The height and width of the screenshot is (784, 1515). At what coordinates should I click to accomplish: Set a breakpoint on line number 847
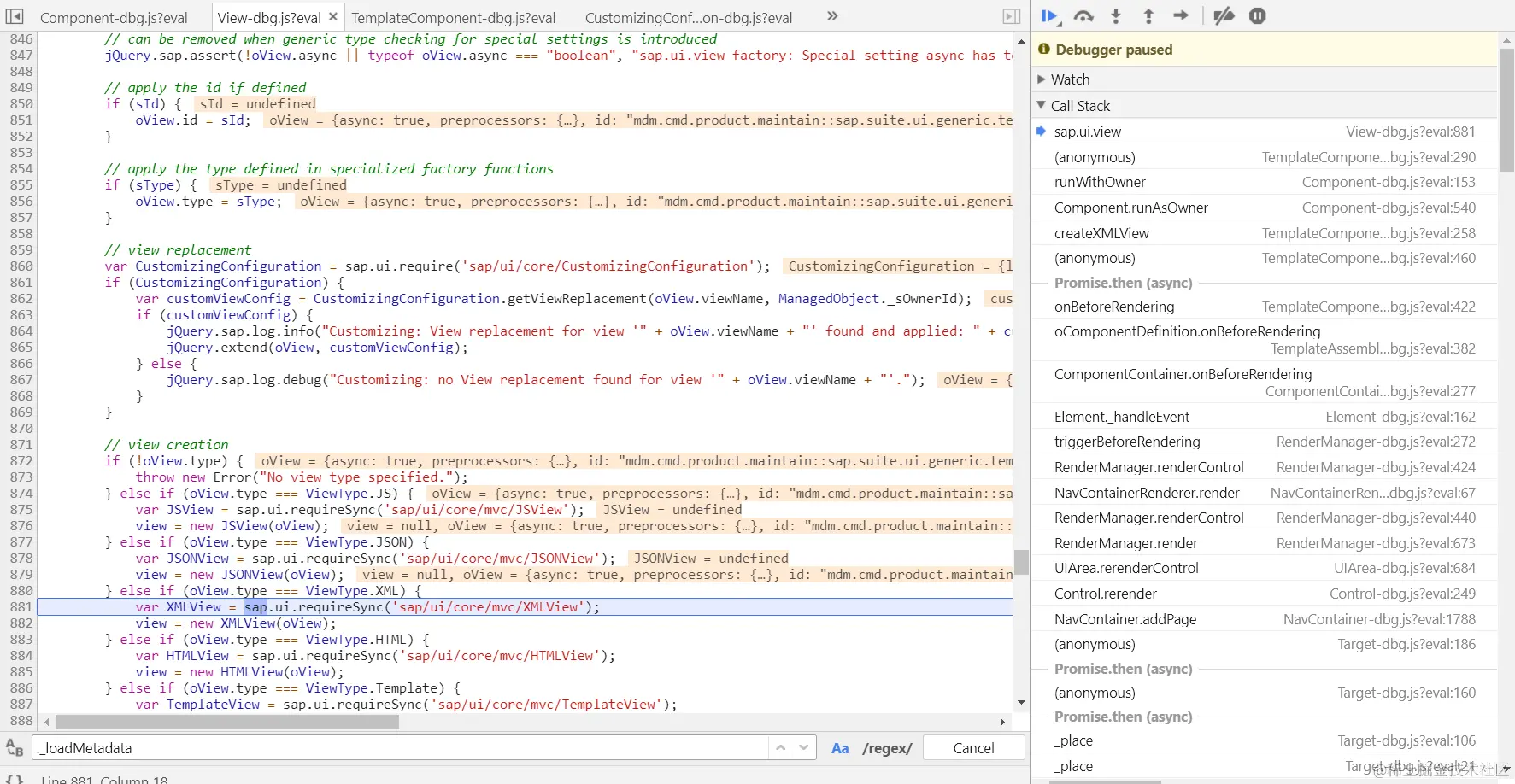(x=21, y=56)
